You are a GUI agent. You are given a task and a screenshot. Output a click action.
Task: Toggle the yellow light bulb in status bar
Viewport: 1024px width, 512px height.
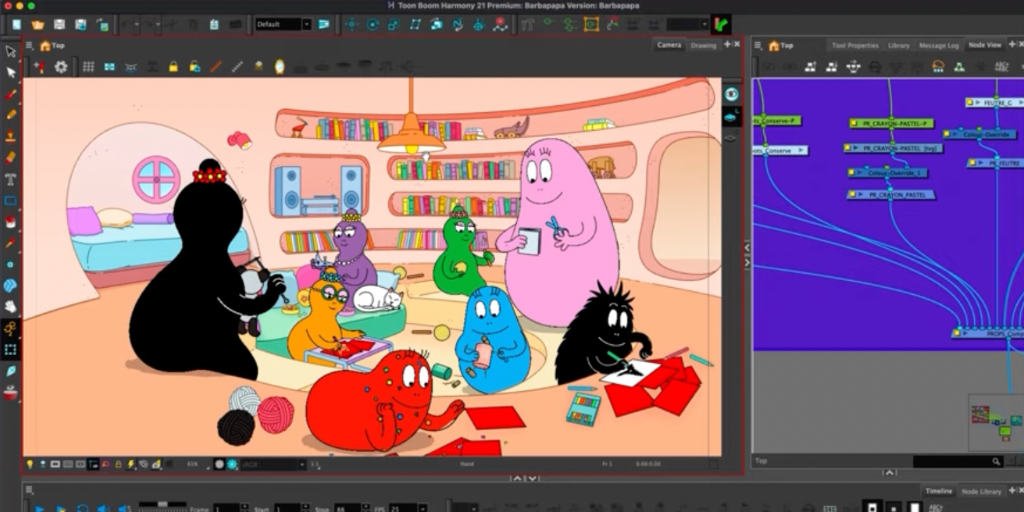click(30, 464)
